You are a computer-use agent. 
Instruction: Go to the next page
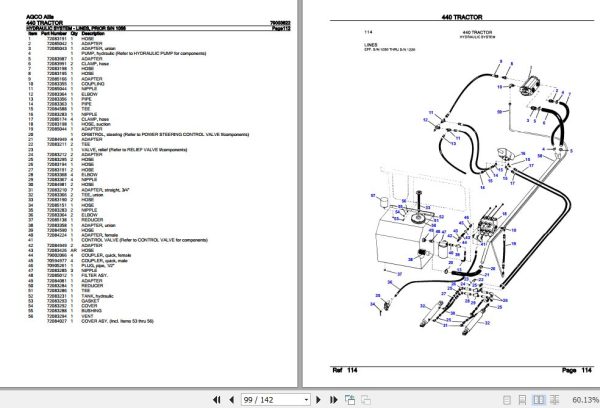318,400
